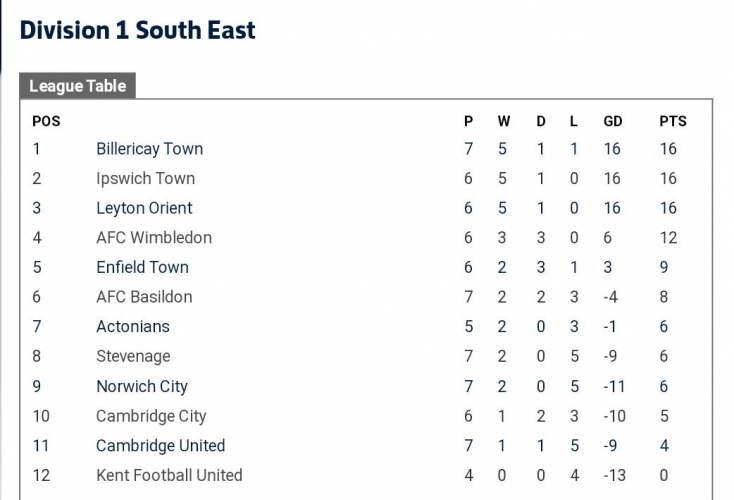Click the PTS column header
The image size is (734, 500).
point(673,121)
